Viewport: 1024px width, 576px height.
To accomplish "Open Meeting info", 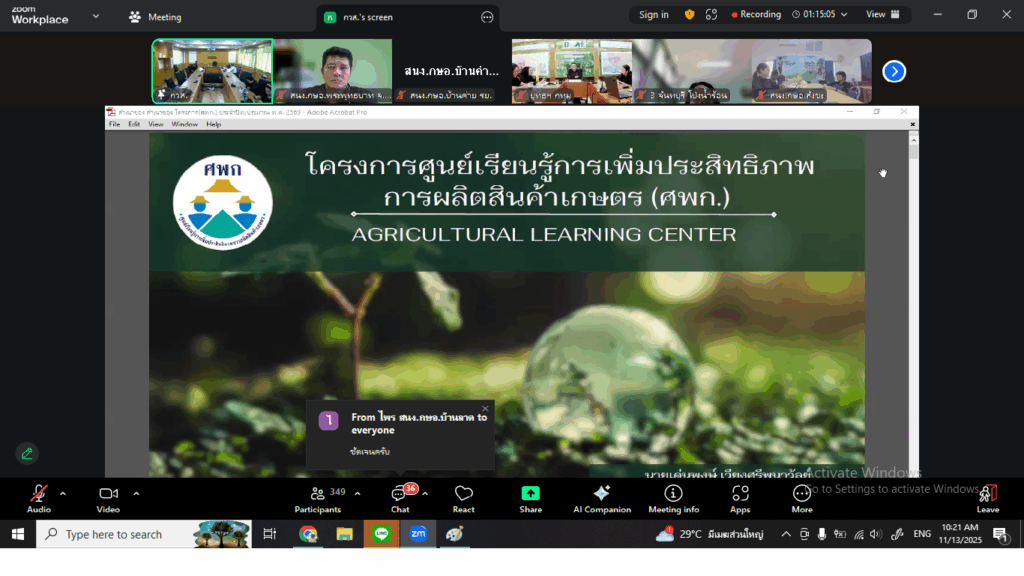I will click(x=673, y=496).
